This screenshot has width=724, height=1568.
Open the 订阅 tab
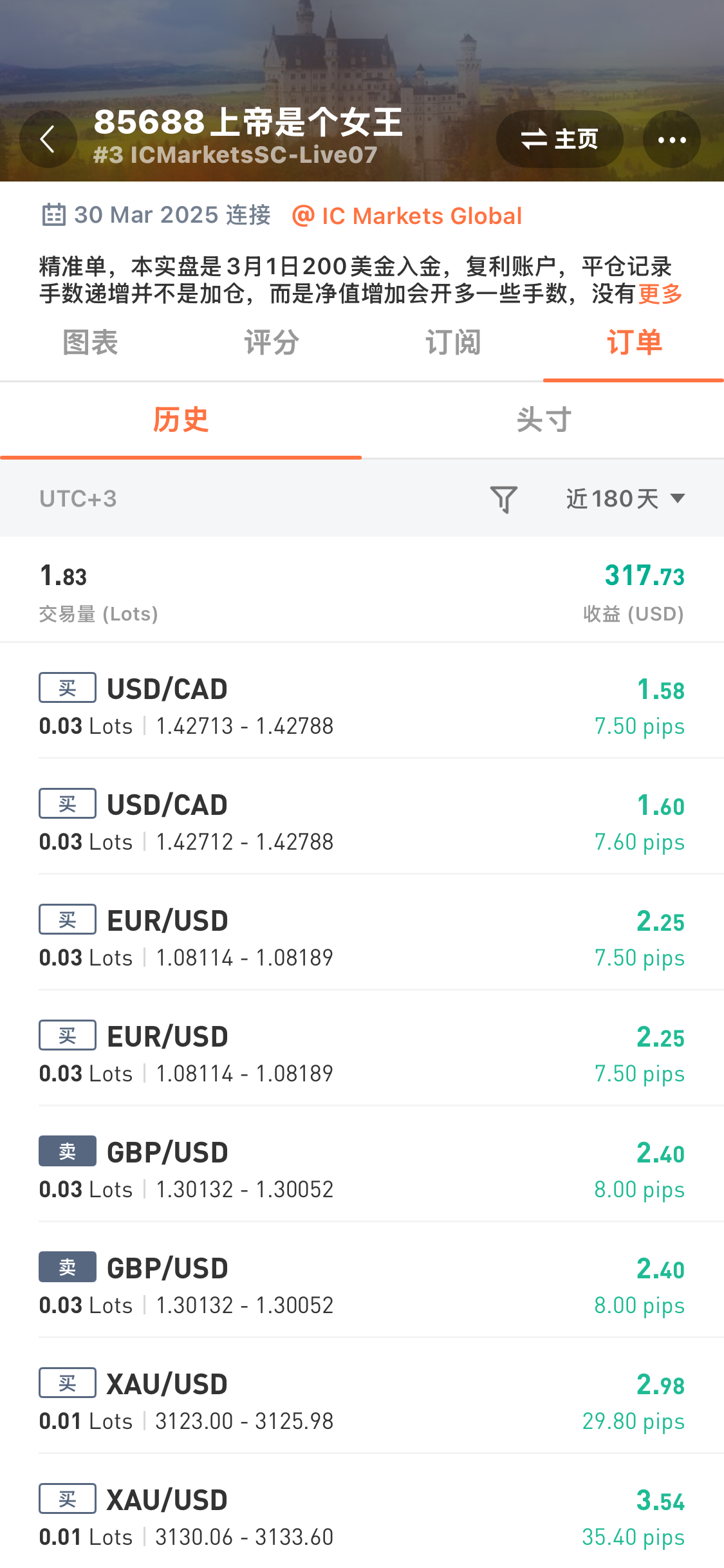point(453,342)
